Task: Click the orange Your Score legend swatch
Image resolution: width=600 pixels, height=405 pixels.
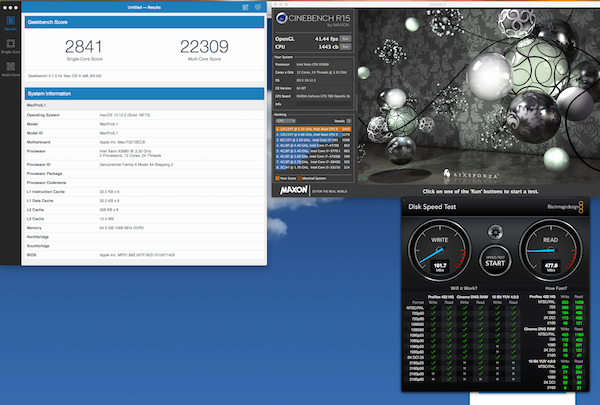Action: point(277,178)
